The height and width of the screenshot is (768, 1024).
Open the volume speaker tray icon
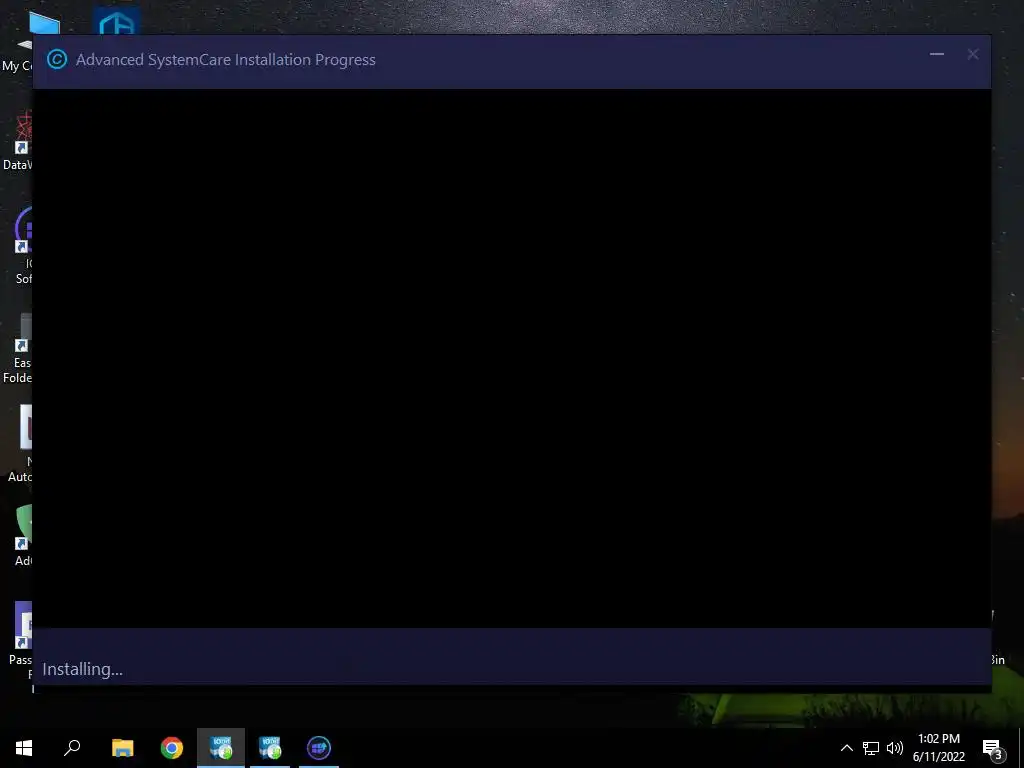(895, 748)
